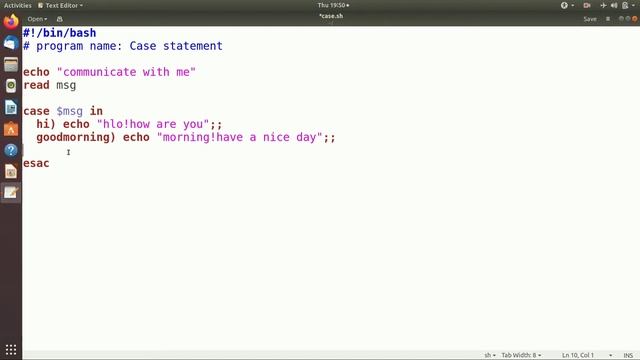Click the volume speaker icon in top bar
Image resolution: width=640 pixels, height=360 pixels.
(x=614, y=5)
